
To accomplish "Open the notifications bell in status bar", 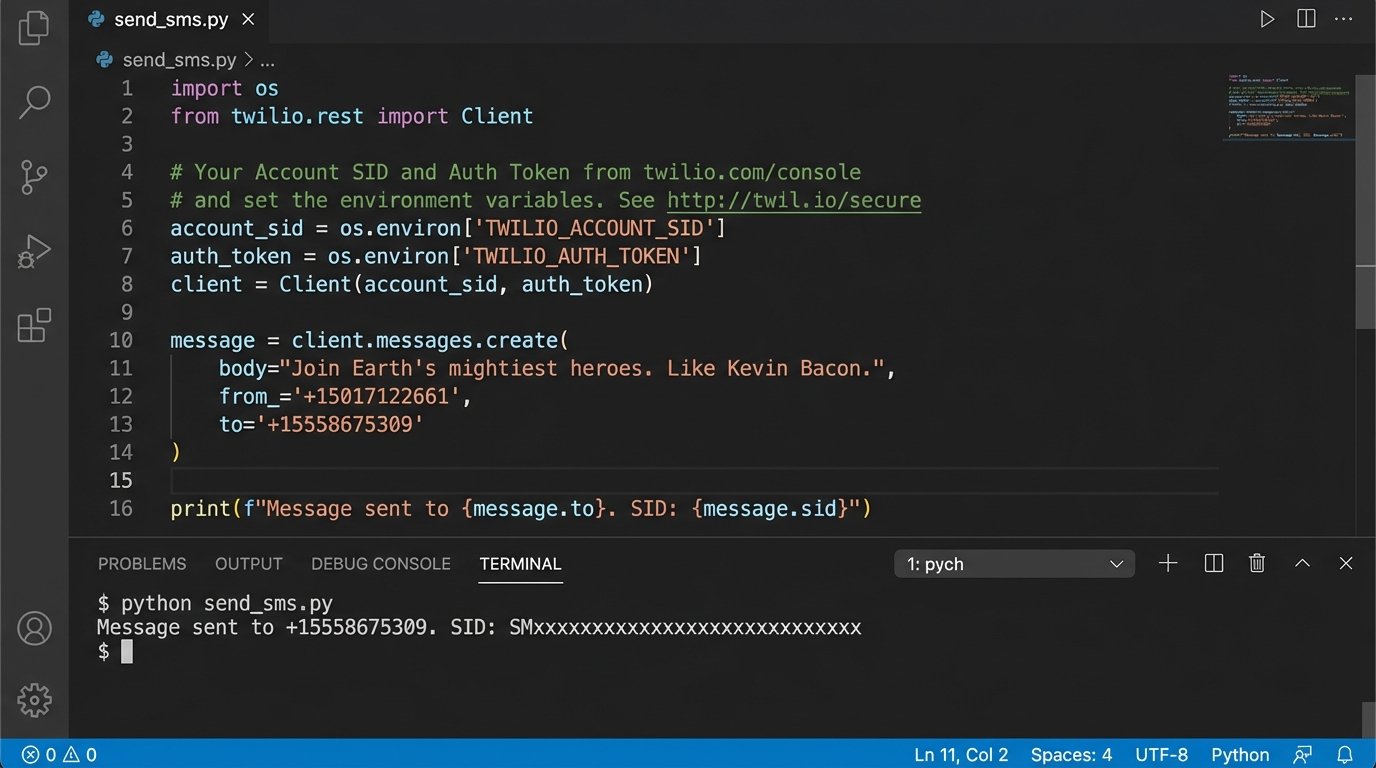I will coord(1345,755).
